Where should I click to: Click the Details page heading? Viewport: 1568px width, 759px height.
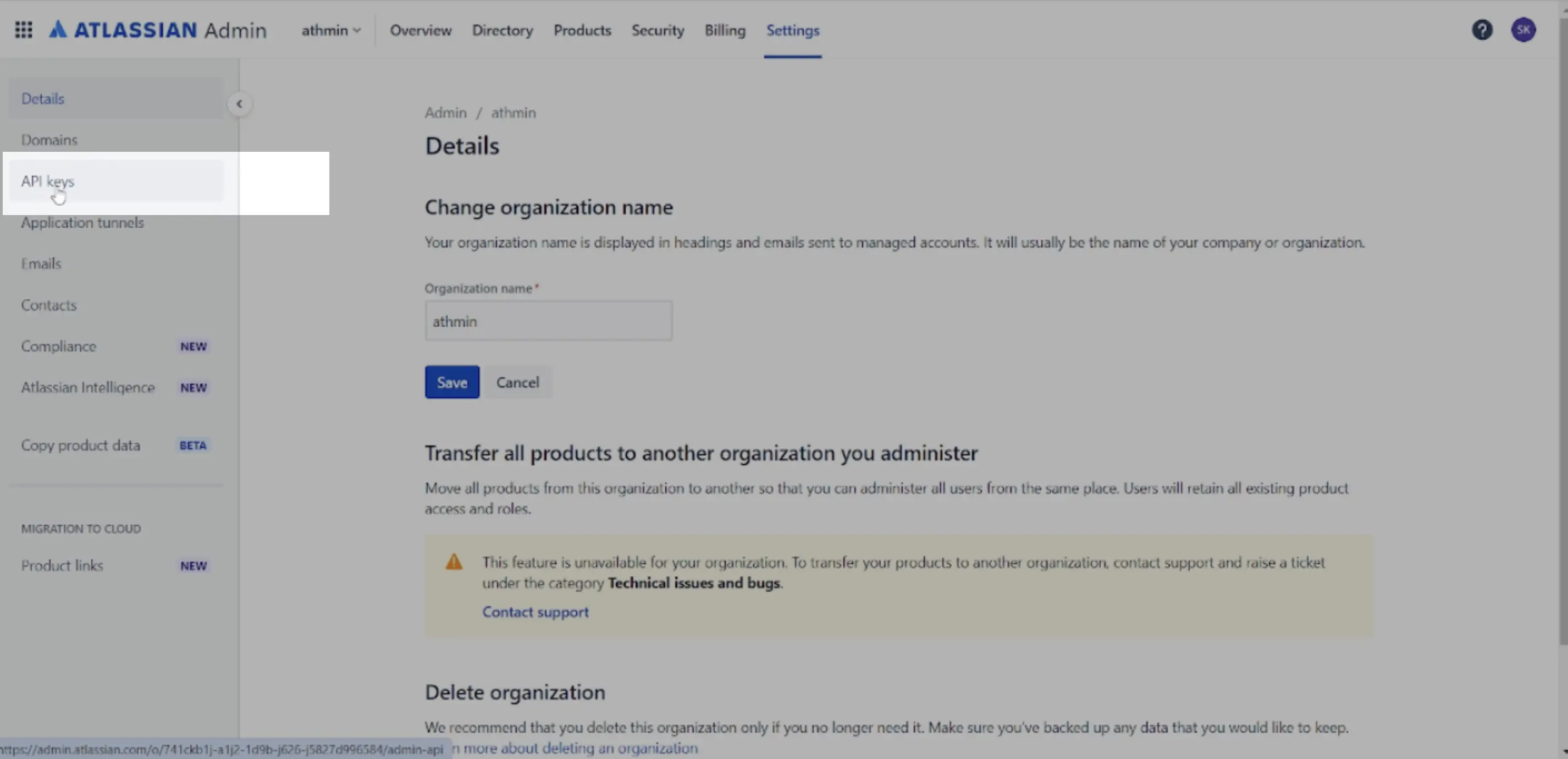tap(462, 146)
